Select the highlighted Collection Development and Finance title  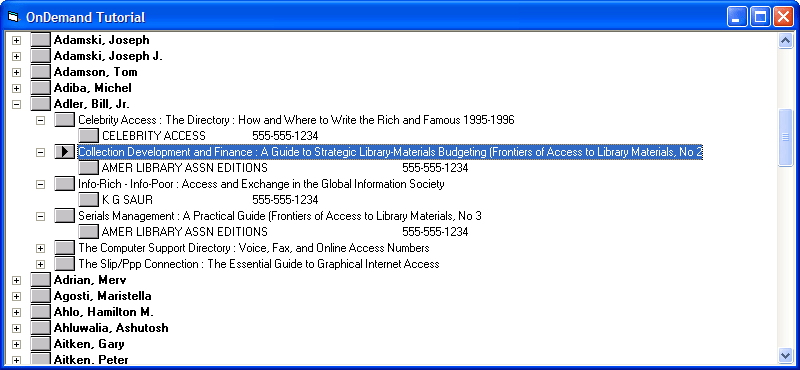click(390, 152)
